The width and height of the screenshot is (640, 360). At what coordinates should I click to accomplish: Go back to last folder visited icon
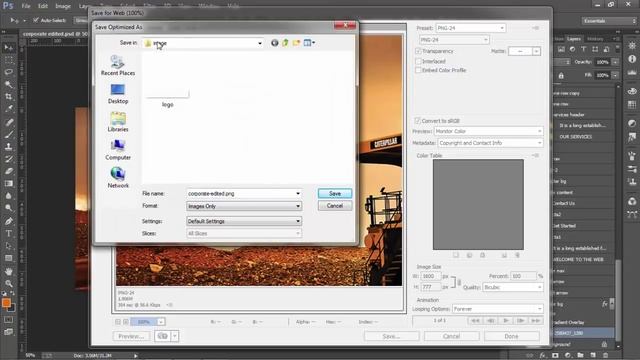pos(275,42)
